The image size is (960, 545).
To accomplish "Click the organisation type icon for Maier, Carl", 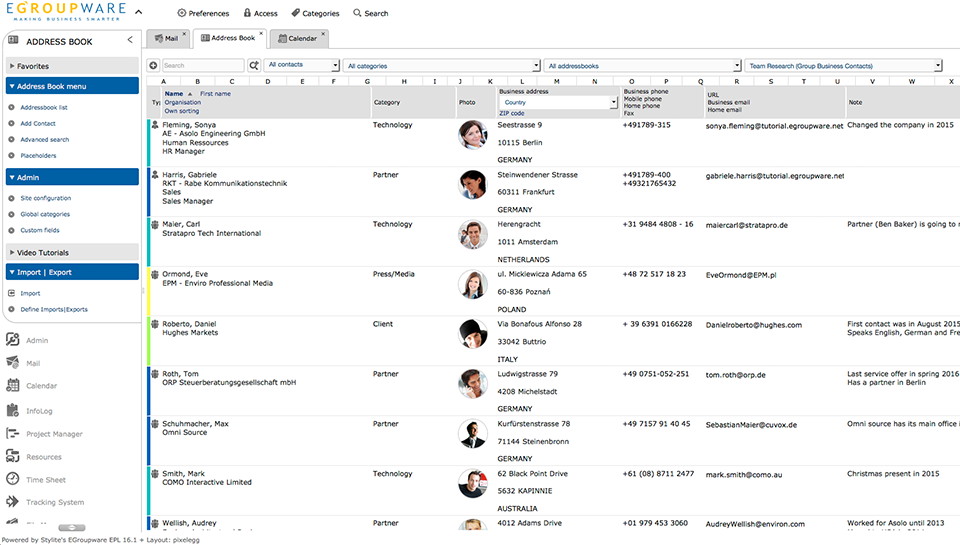I will click(155, 224).
